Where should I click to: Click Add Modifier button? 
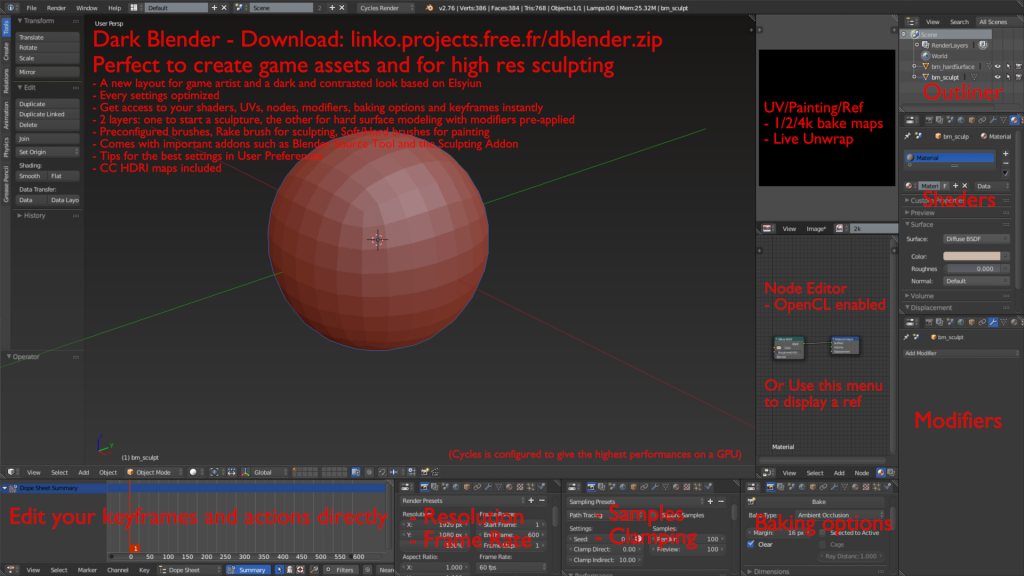(960, 353)
